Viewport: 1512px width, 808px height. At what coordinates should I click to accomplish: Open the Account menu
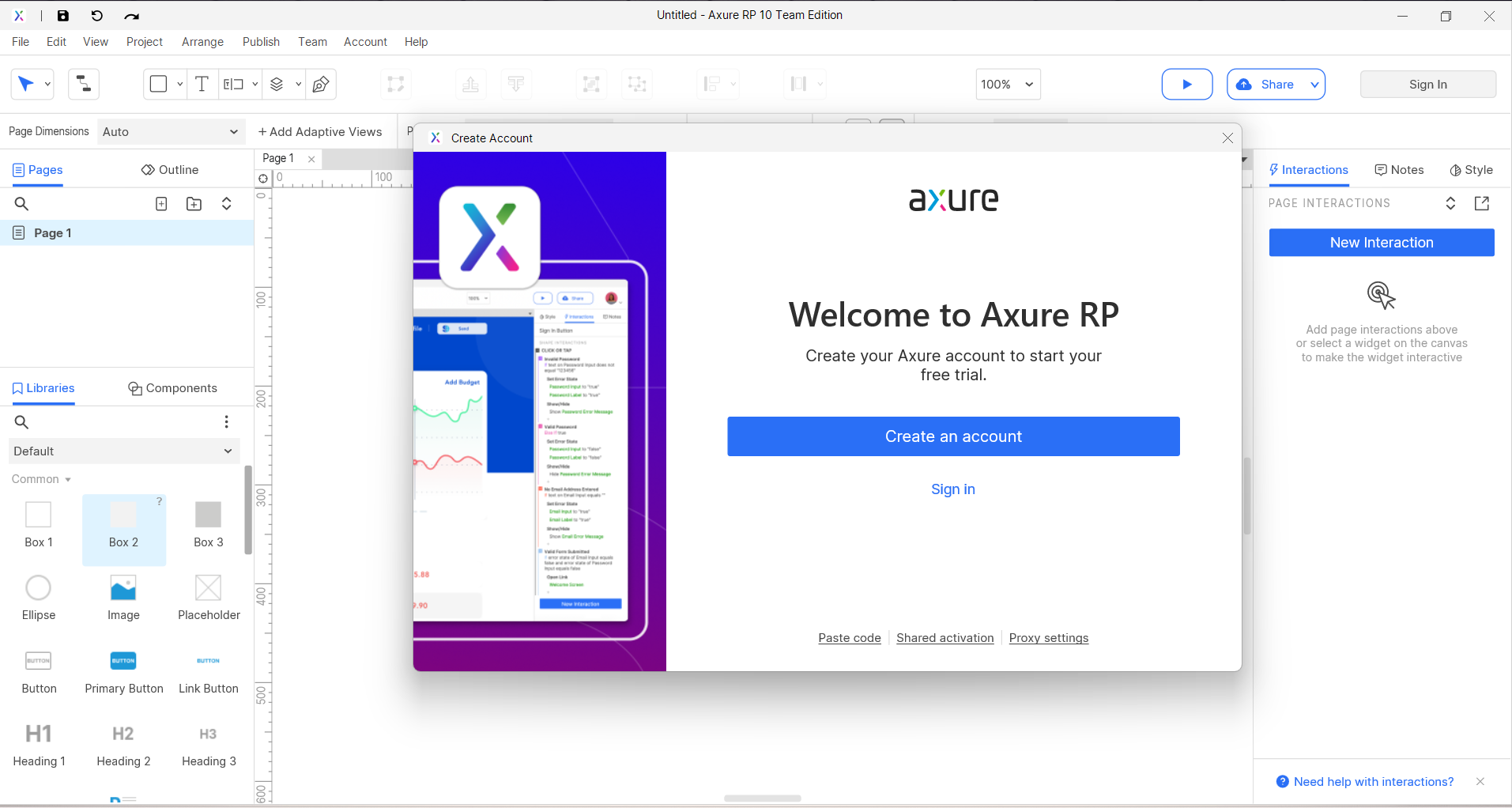(365, 42)
